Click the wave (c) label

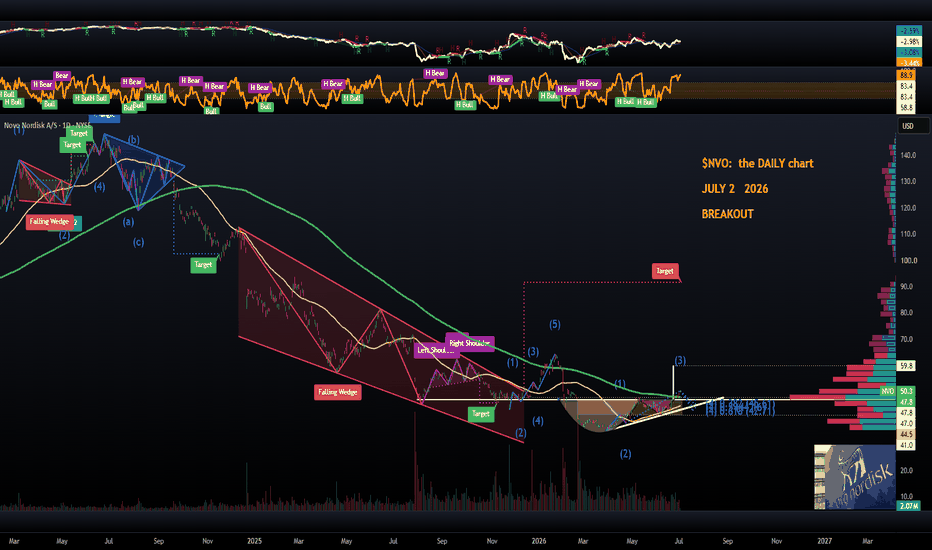138,242
